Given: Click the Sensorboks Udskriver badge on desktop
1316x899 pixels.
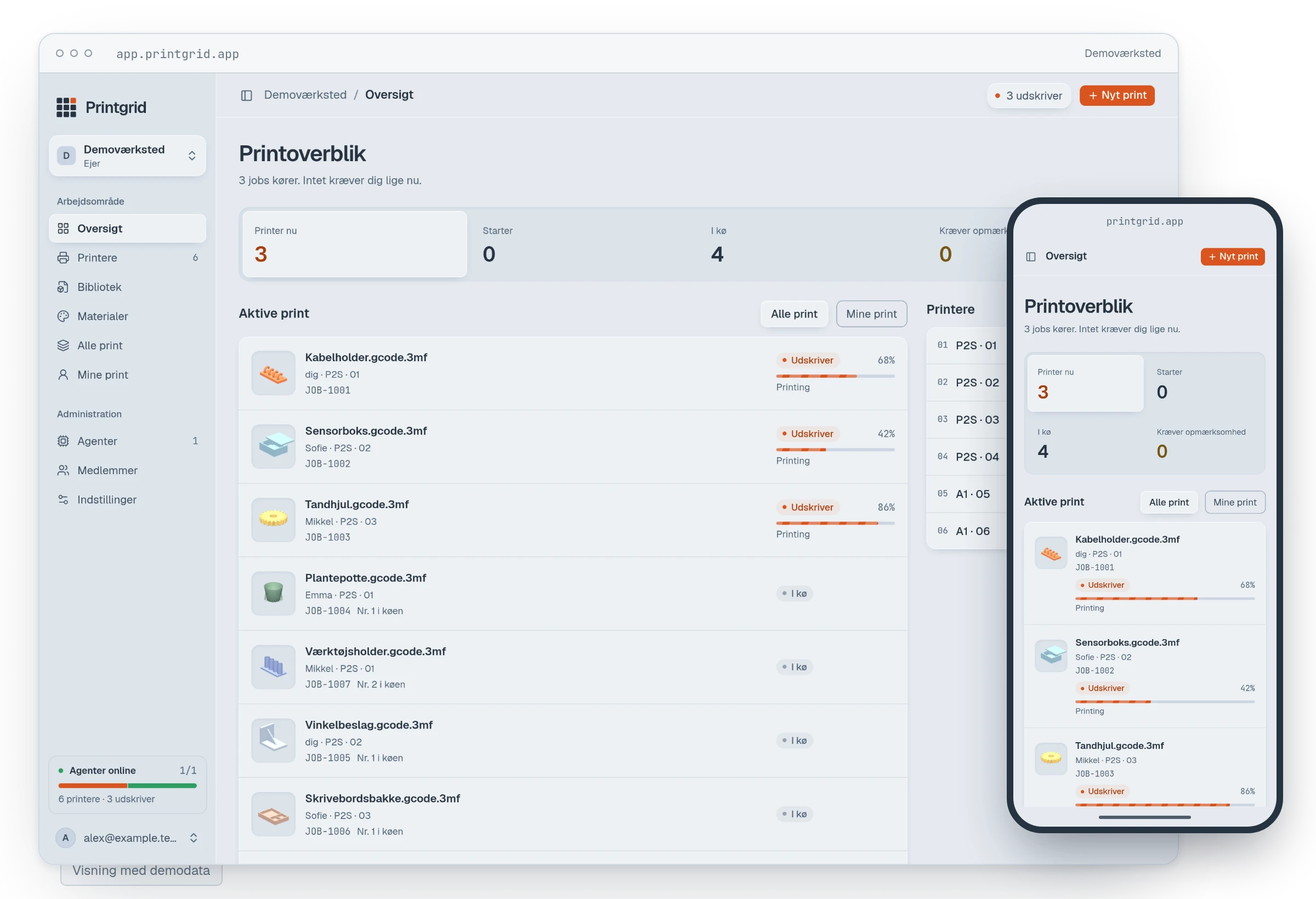Looking at the screenshot, I should click(808, 434).
